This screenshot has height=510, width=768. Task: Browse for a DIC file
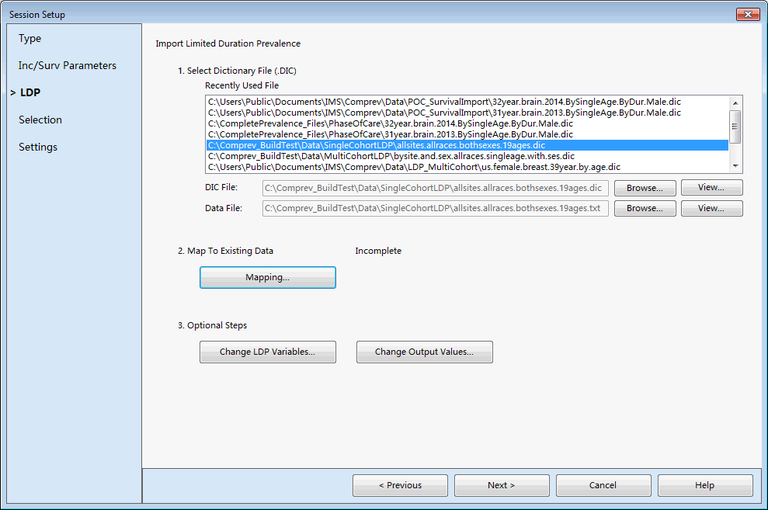pos(645,188)
